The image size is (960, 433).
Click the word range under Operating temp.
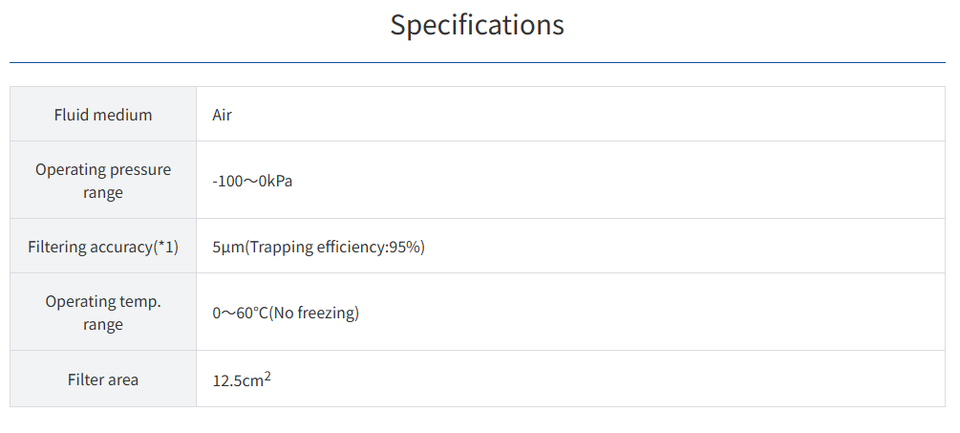(x=103, y=324)
